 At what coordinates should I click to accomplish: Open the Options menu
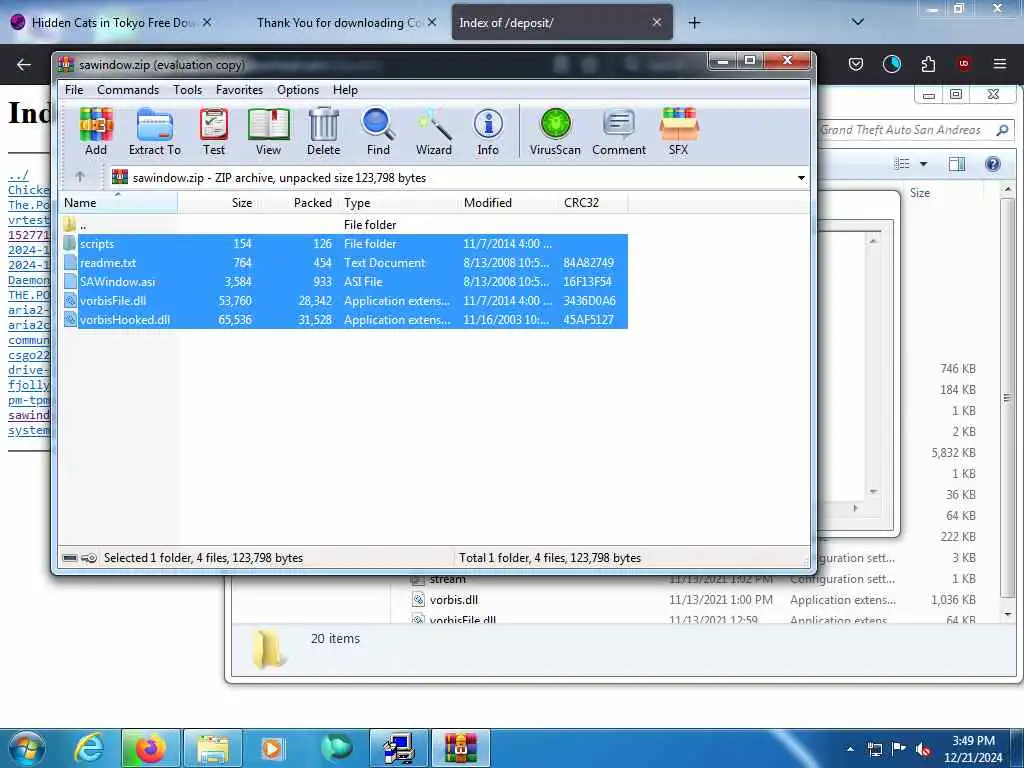pos(298,89)
